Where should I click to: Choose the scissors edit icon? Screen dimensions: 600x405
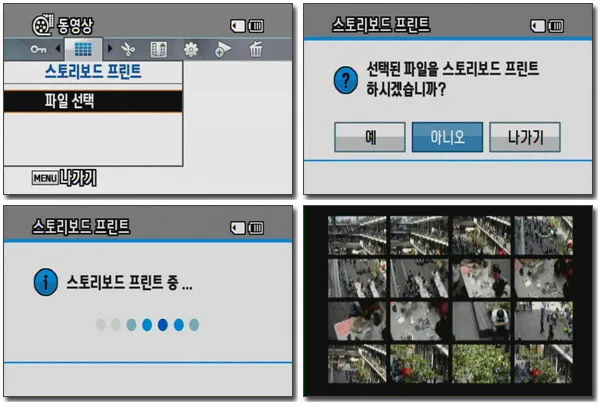click(126, 48)
